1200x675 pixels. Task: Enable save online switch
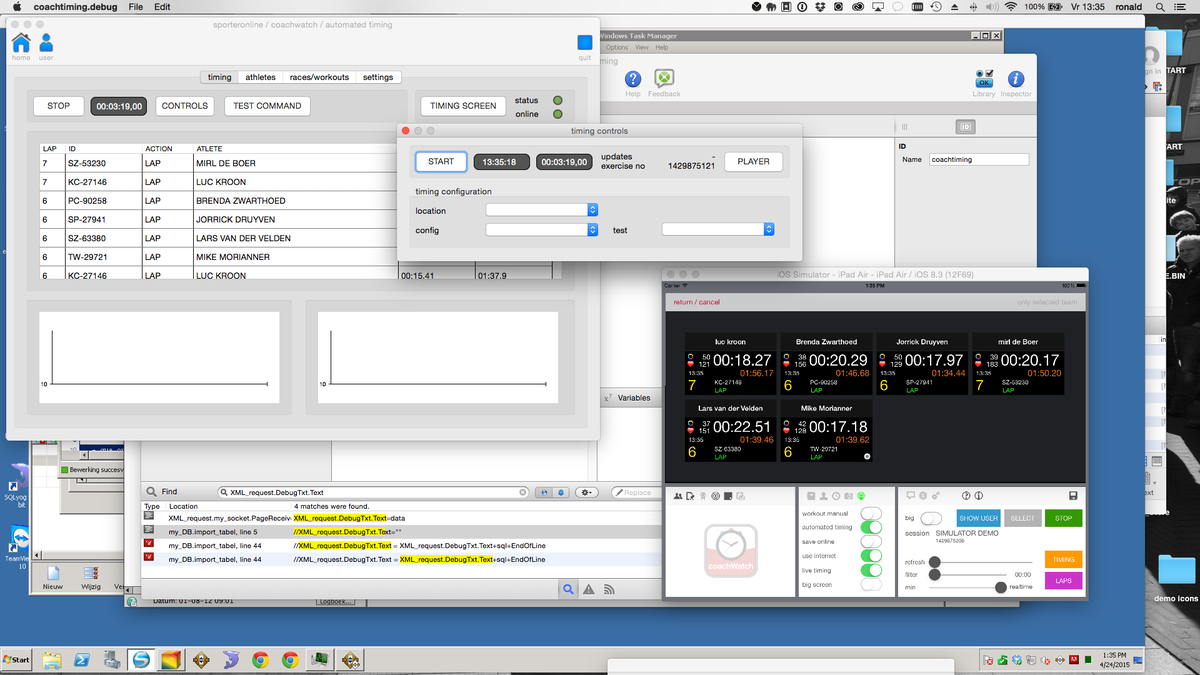tap(871, 541)
